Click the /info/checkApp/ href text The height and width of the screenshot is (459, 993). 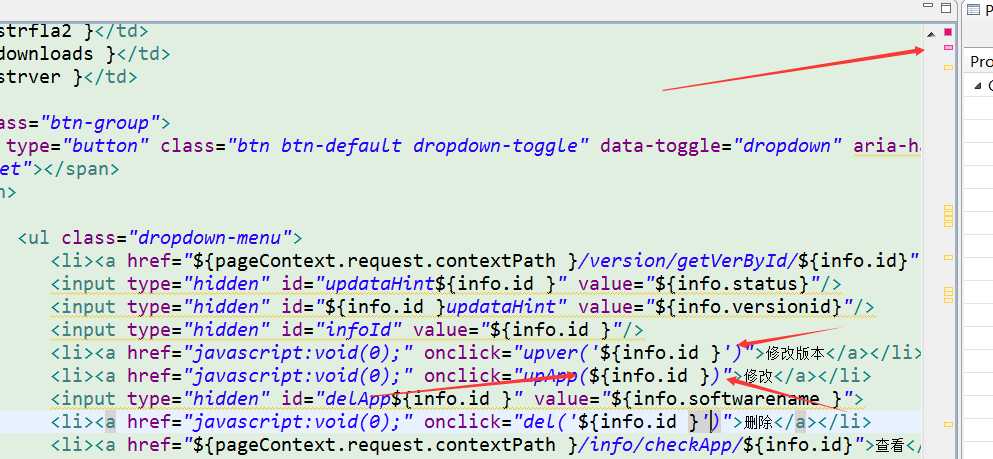tap(661, 444)
